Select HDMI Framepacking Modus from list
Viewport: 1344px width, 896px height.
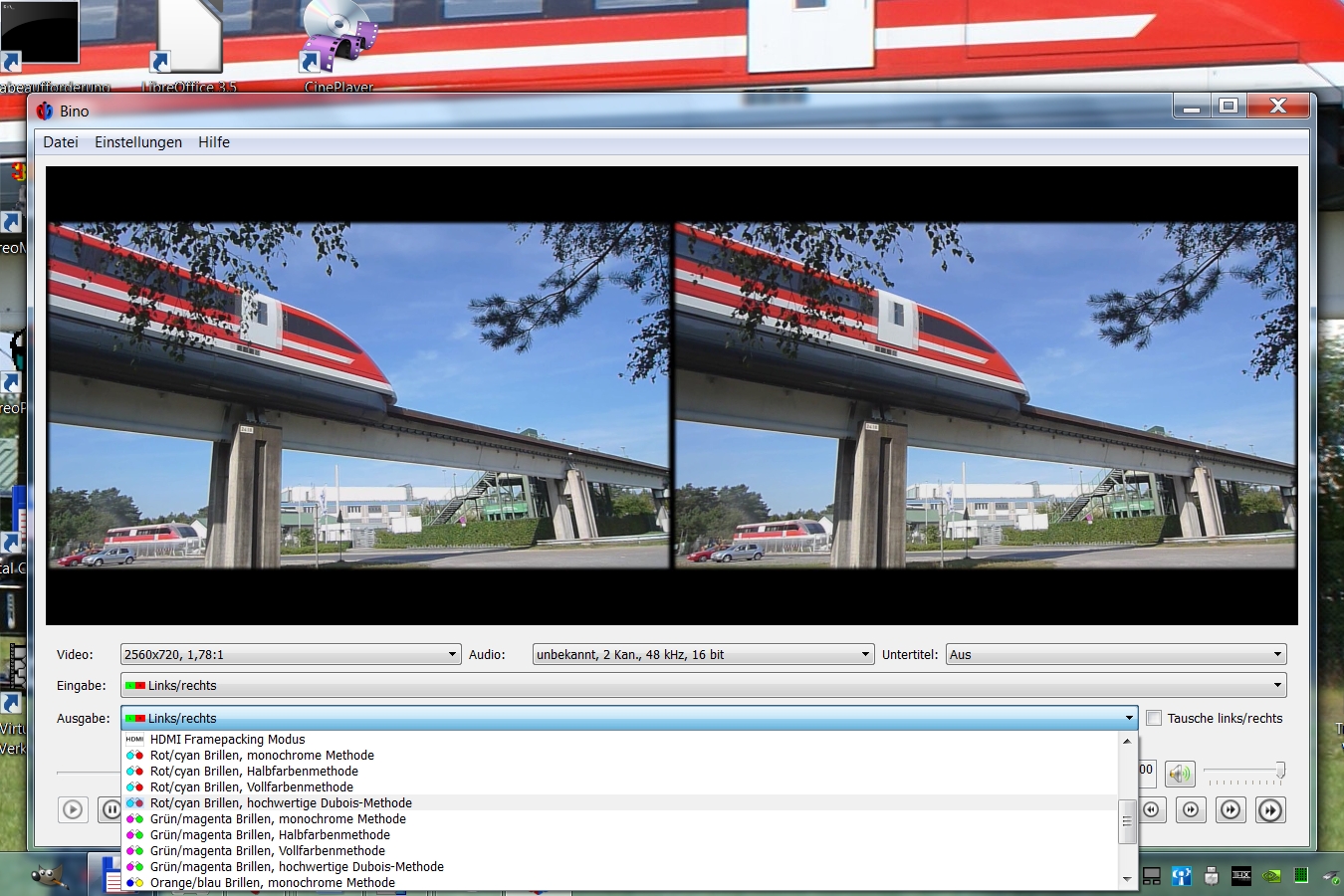coord(227,740)
